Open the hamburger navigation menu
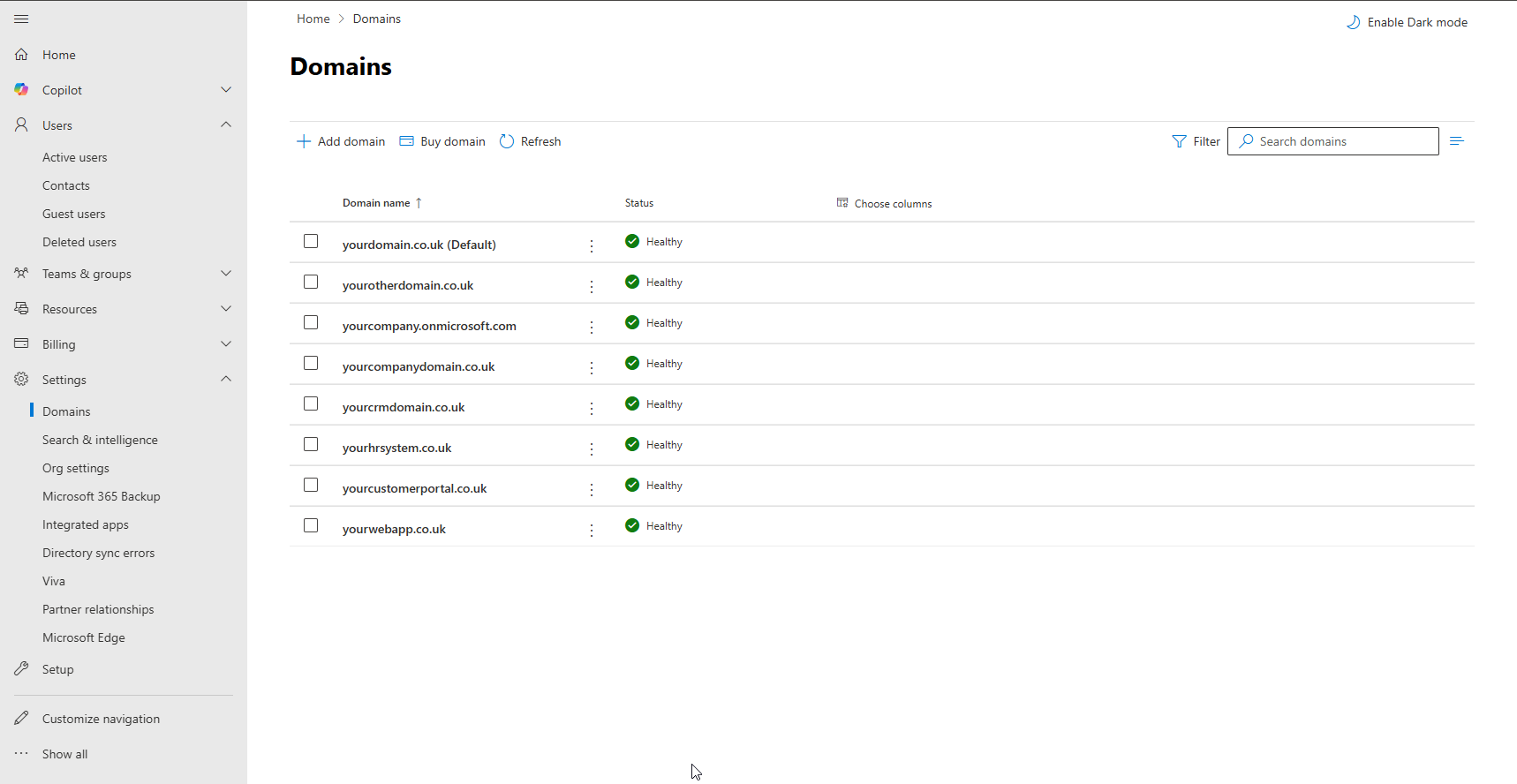 [x=21, y=19]
